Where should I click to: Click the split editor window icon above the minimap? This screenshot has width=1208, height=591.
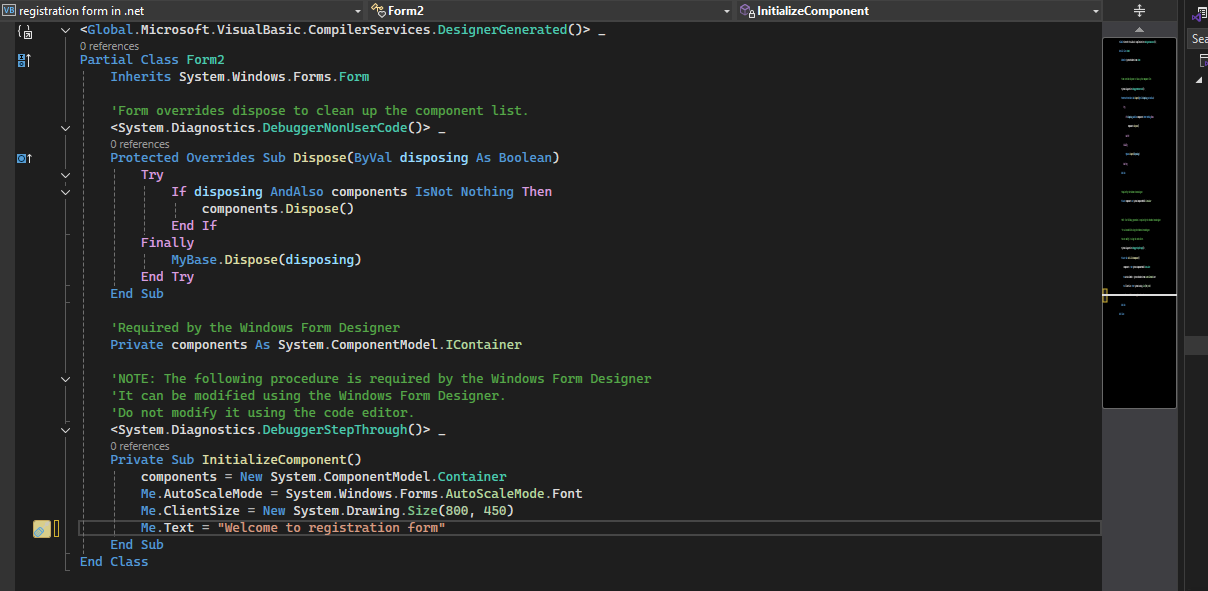(1139, 11)
